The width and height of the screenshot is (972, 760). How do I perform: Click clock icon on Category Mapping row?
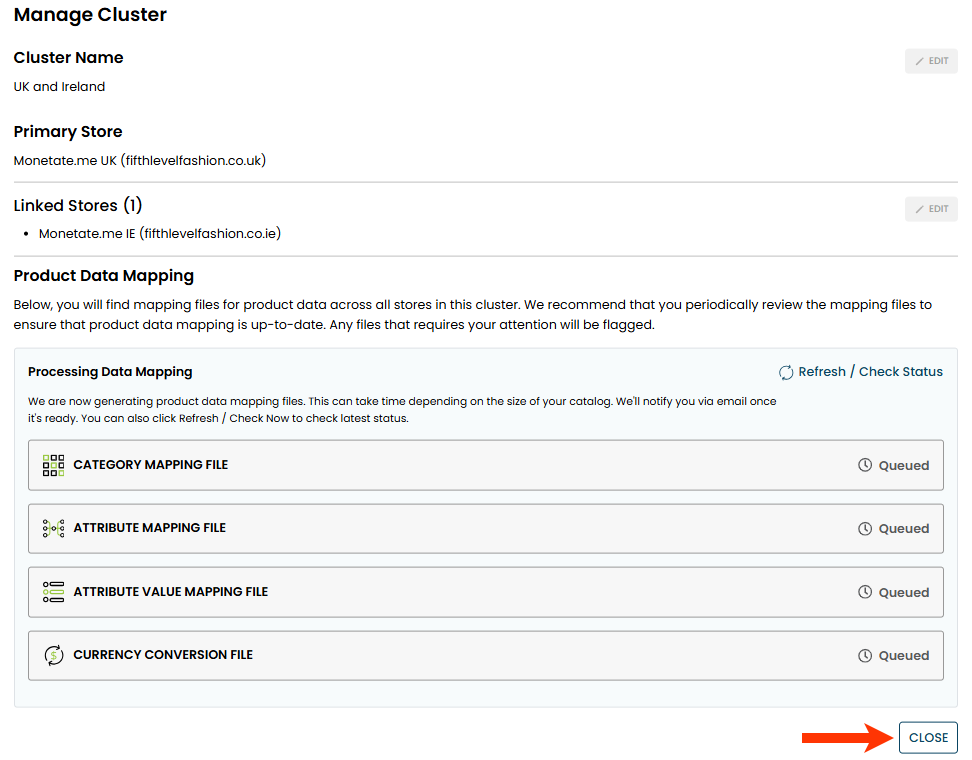coord(865,465)
